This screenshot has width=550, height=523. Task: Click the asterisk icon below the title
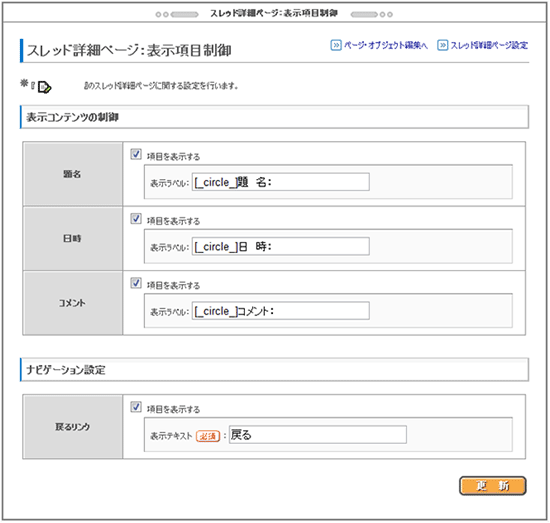(24, 83)
